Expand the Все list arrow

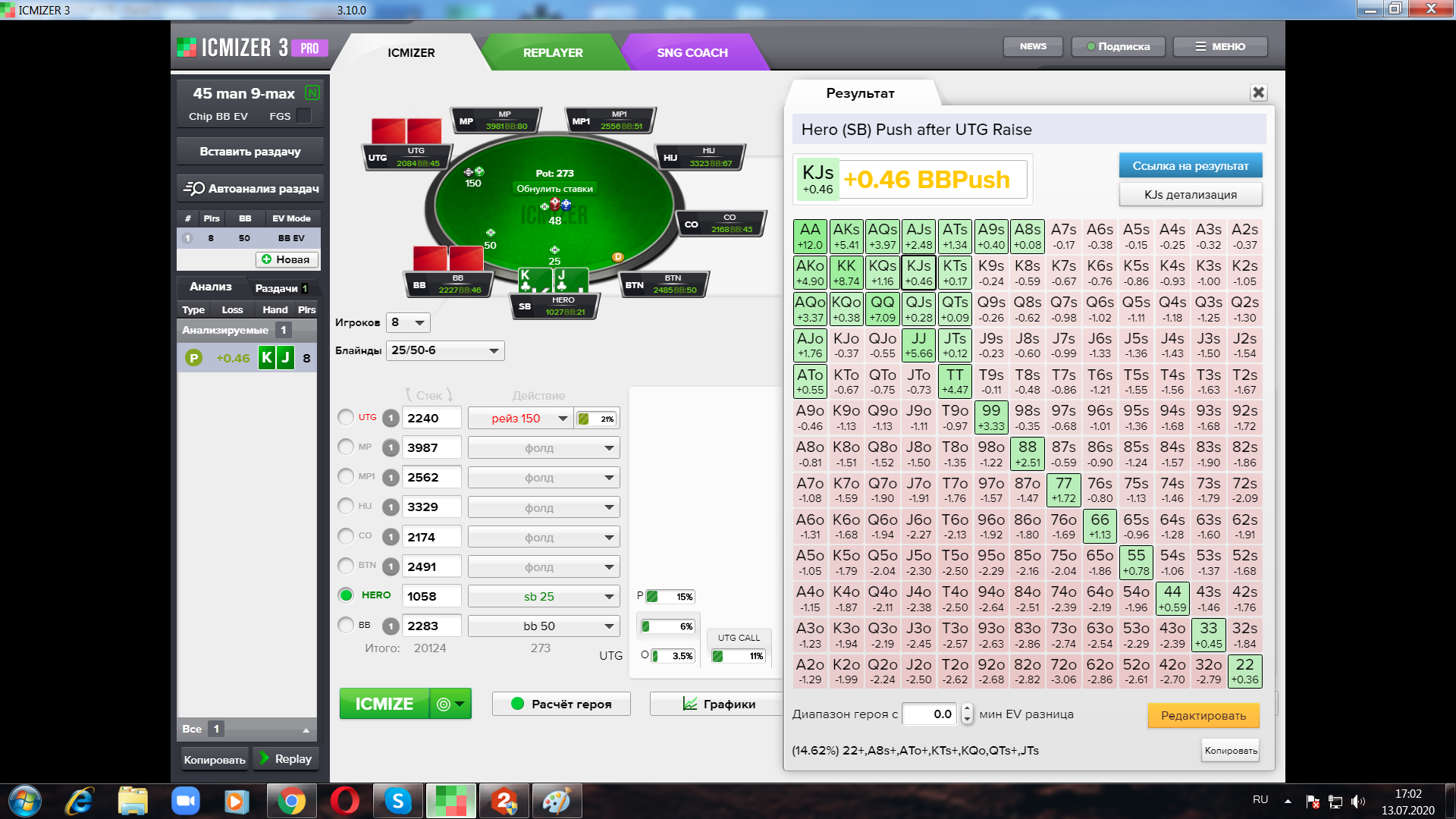click(x=306, y=730)
